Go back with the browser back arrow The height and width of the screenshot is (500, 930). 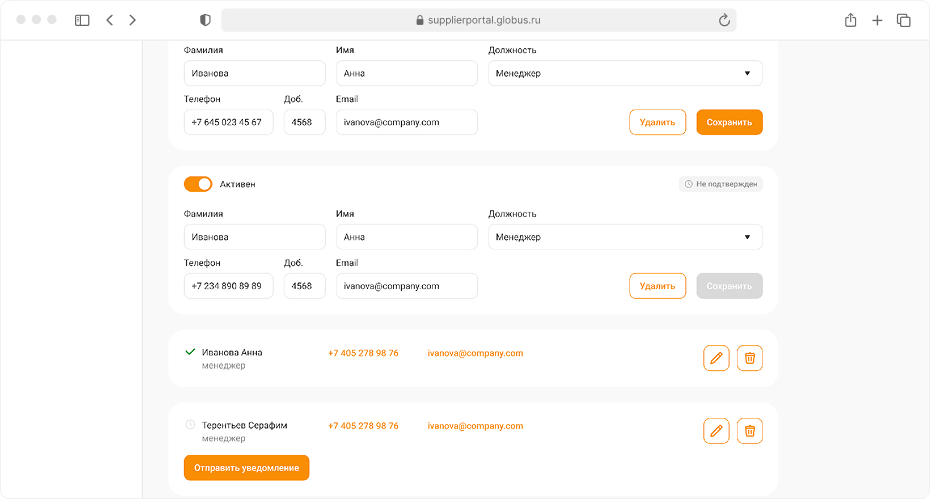point(110,20)
